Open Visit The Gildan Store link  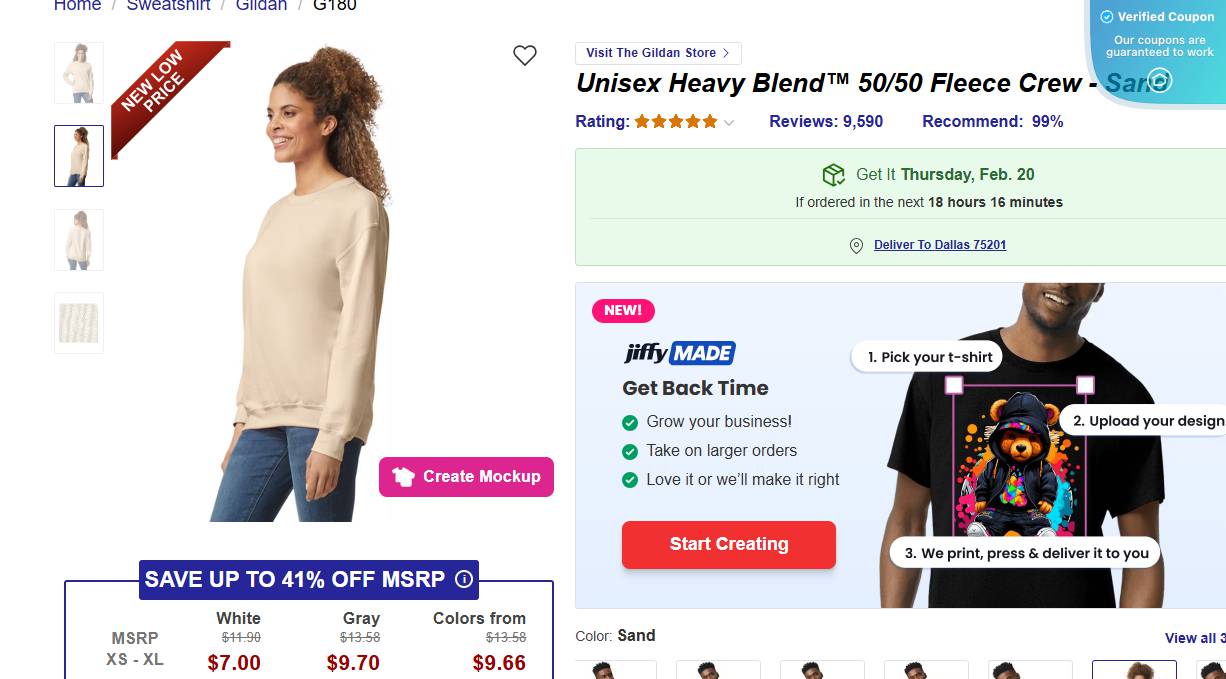click(658, 53)
